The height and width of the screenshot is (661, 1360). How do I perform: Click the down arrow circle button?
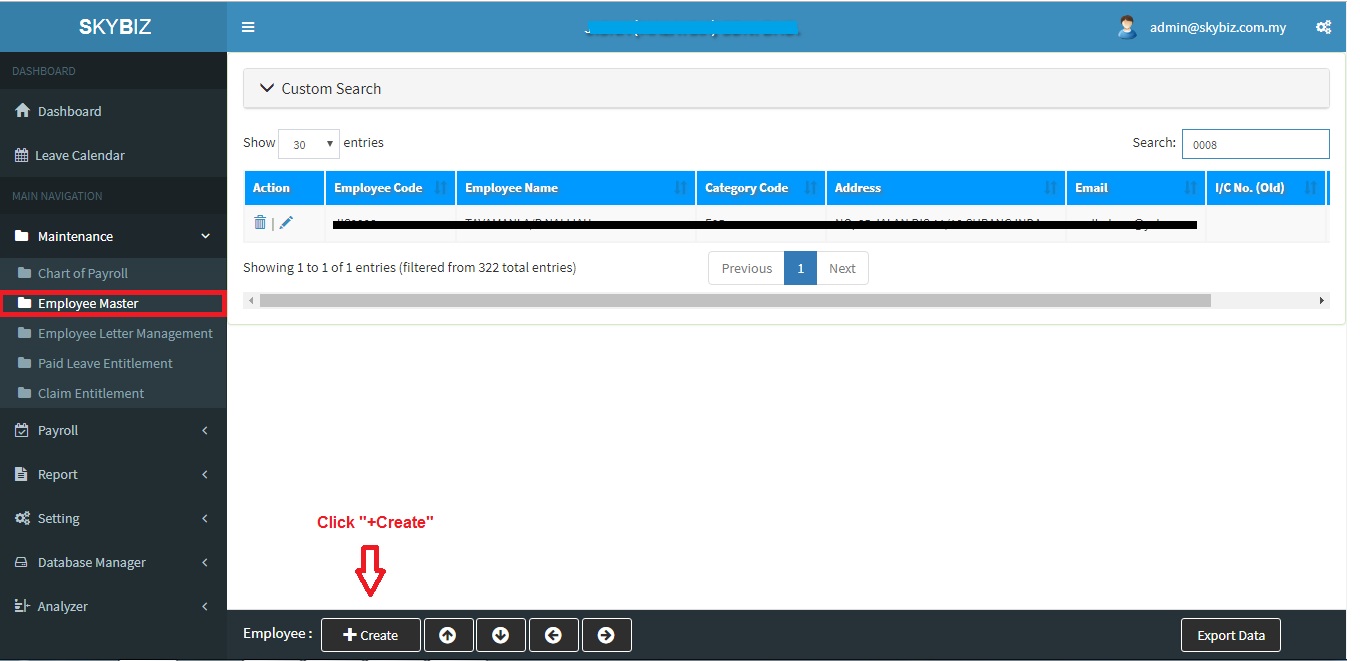[501, 635]
